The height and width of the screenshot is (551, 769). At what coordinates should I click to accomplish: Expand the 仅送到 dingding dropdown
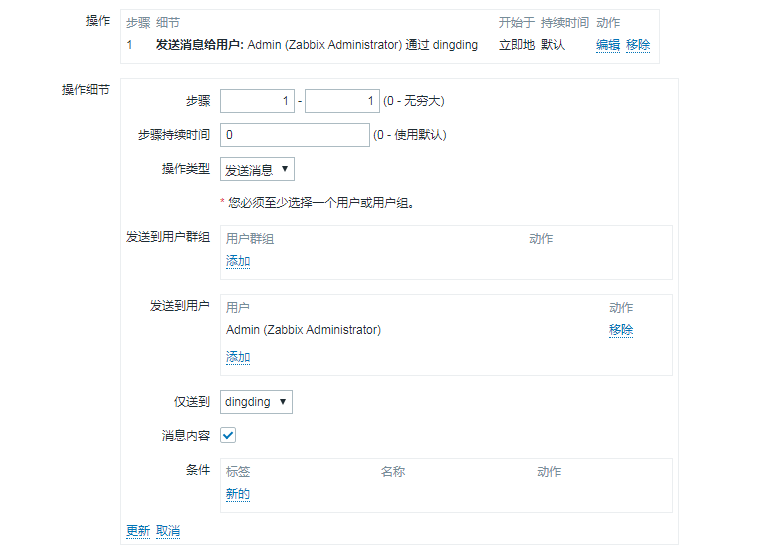pos(256,402)
